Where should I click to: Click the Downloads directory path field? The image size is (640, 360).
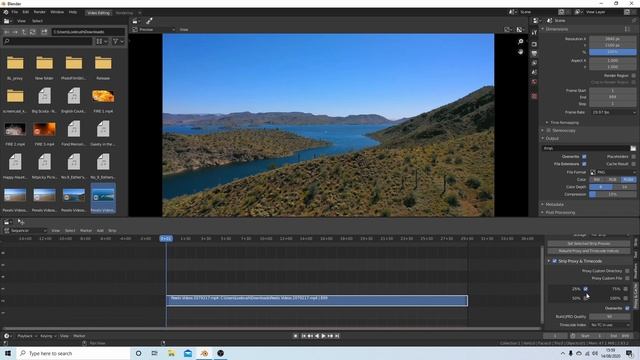(x=88, y=31)
